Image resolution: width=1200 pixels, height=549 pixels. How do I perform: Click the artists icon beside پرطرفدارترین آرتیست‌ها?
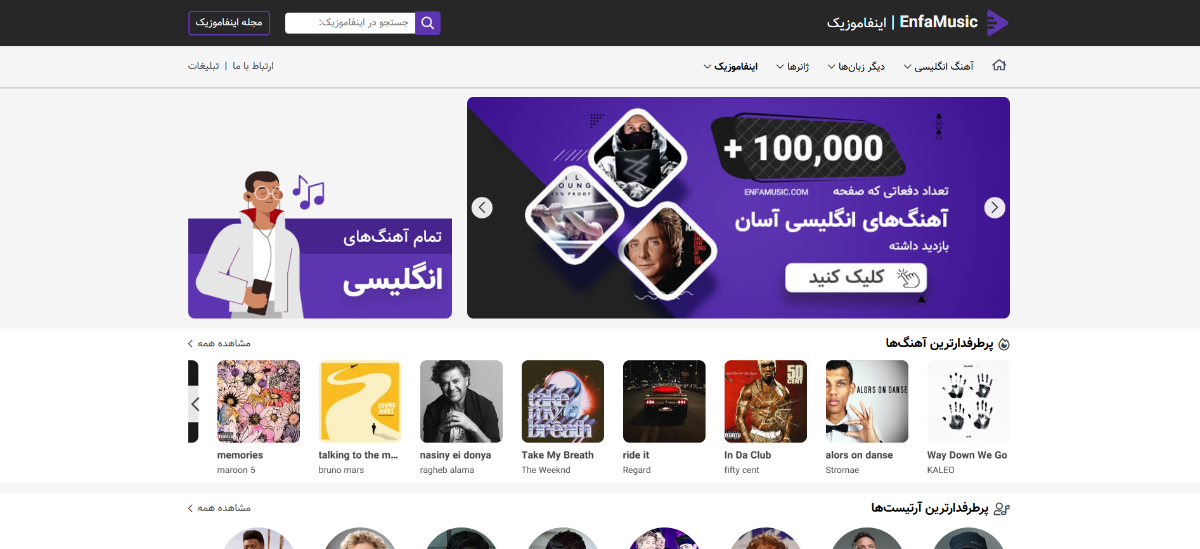(1002, 509)
